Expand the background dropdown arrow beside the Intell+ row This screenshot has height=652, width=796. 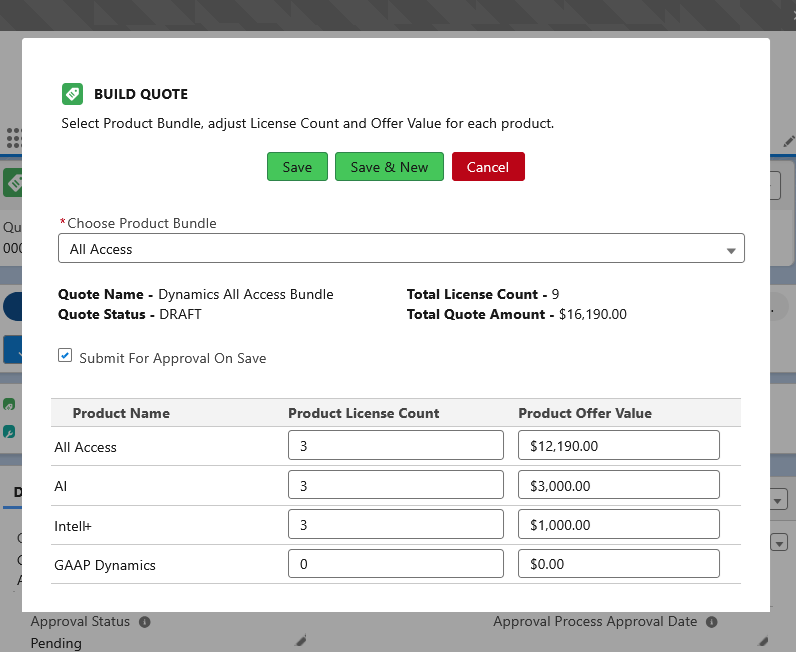779,542
